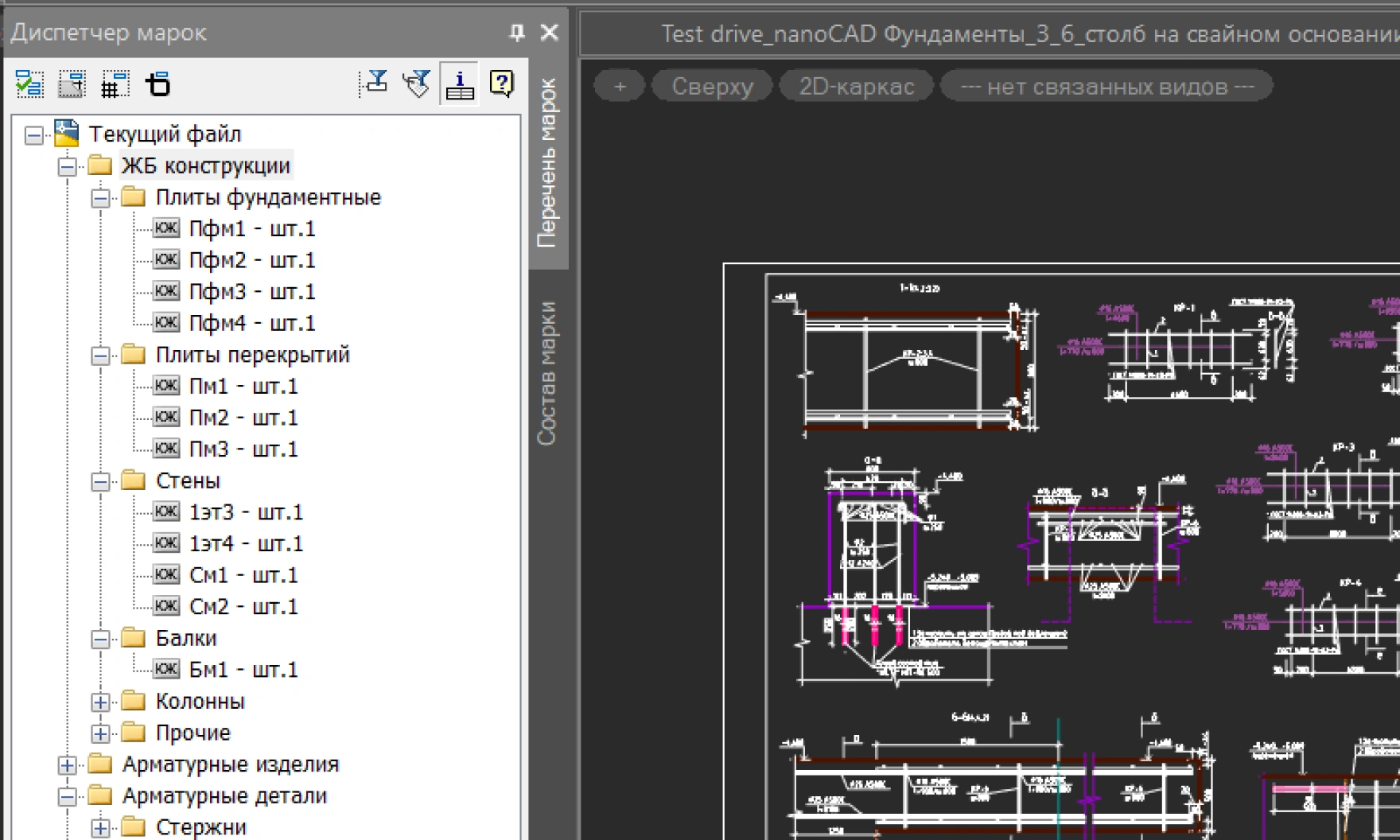Click the funnel with tag filter icon

pyautogui.click(x=417, y=83)
